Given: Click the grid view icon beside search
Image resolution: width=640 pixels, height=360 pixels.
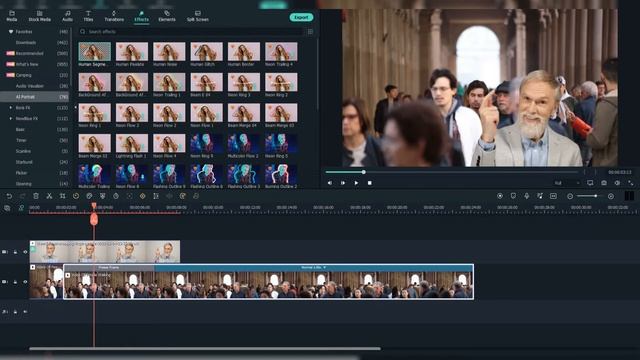Looking at the screenshot, I should (x=310, y=31).
